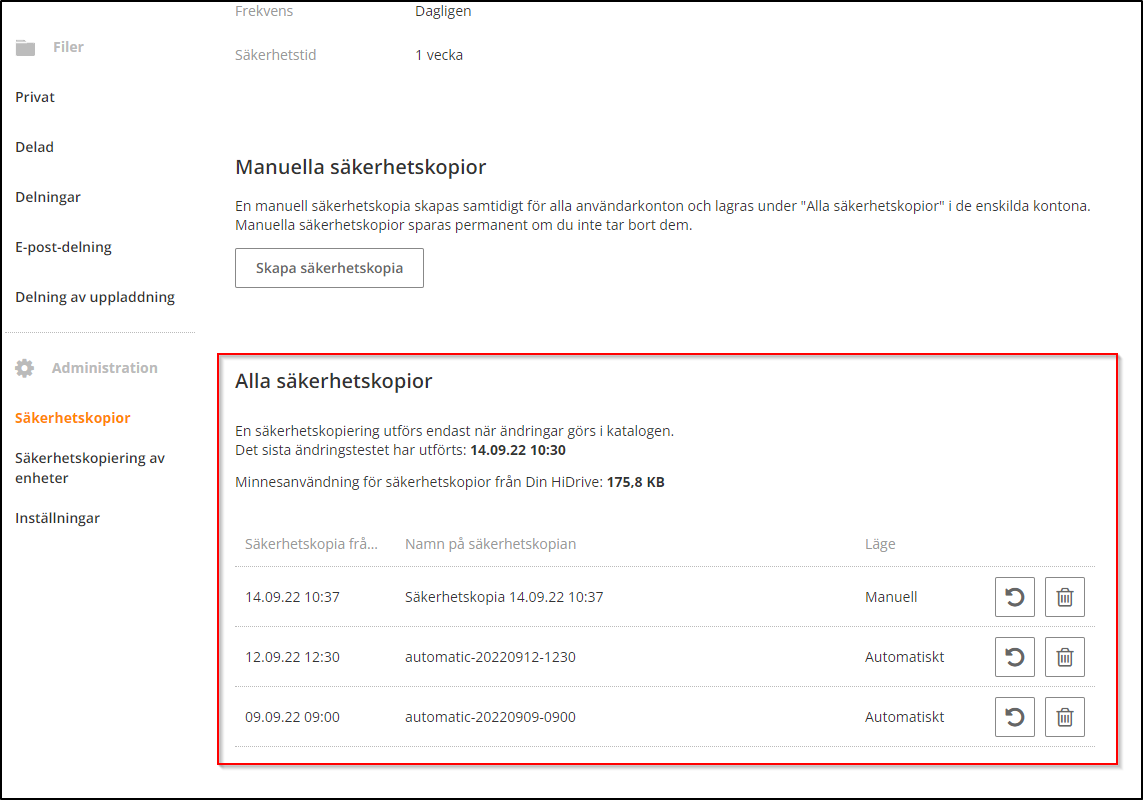Click the Filer folder icon
This screenshot has width=1143, height=800.
pos(25,48)
